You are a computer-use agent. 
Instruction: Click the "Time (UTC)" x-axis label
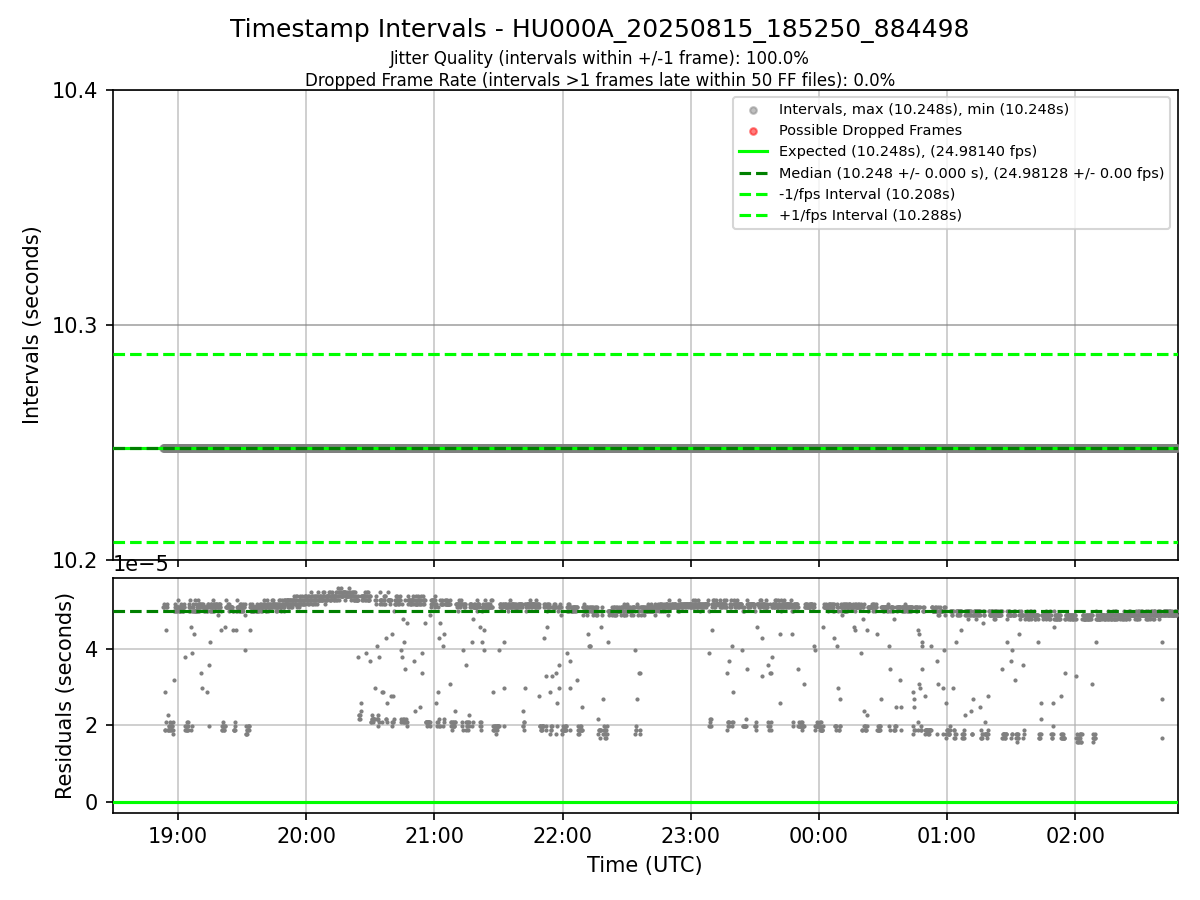click(645, 865)
